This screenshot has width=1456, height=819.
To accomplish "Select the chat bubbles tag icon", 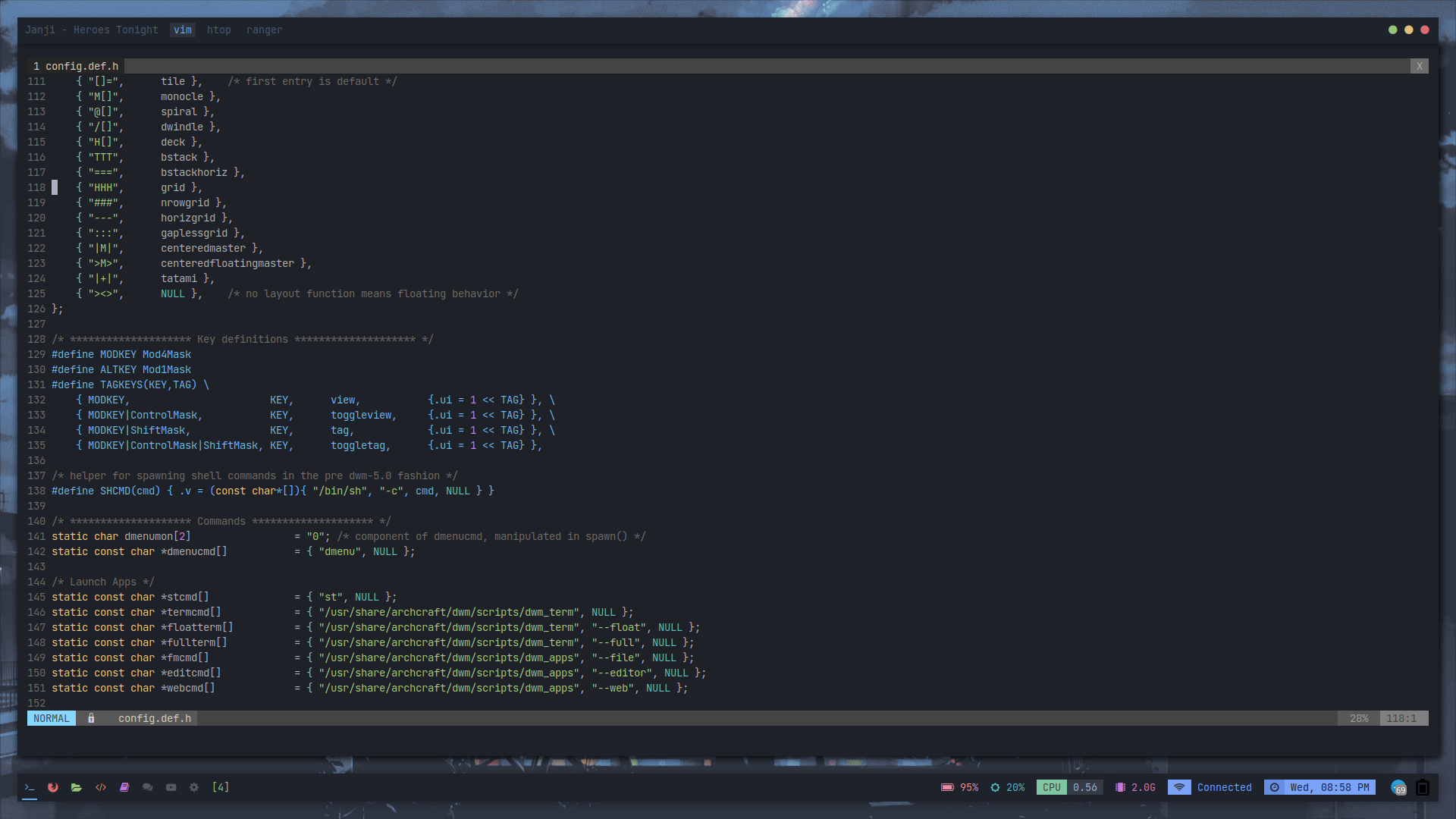I will pos(148,787).
